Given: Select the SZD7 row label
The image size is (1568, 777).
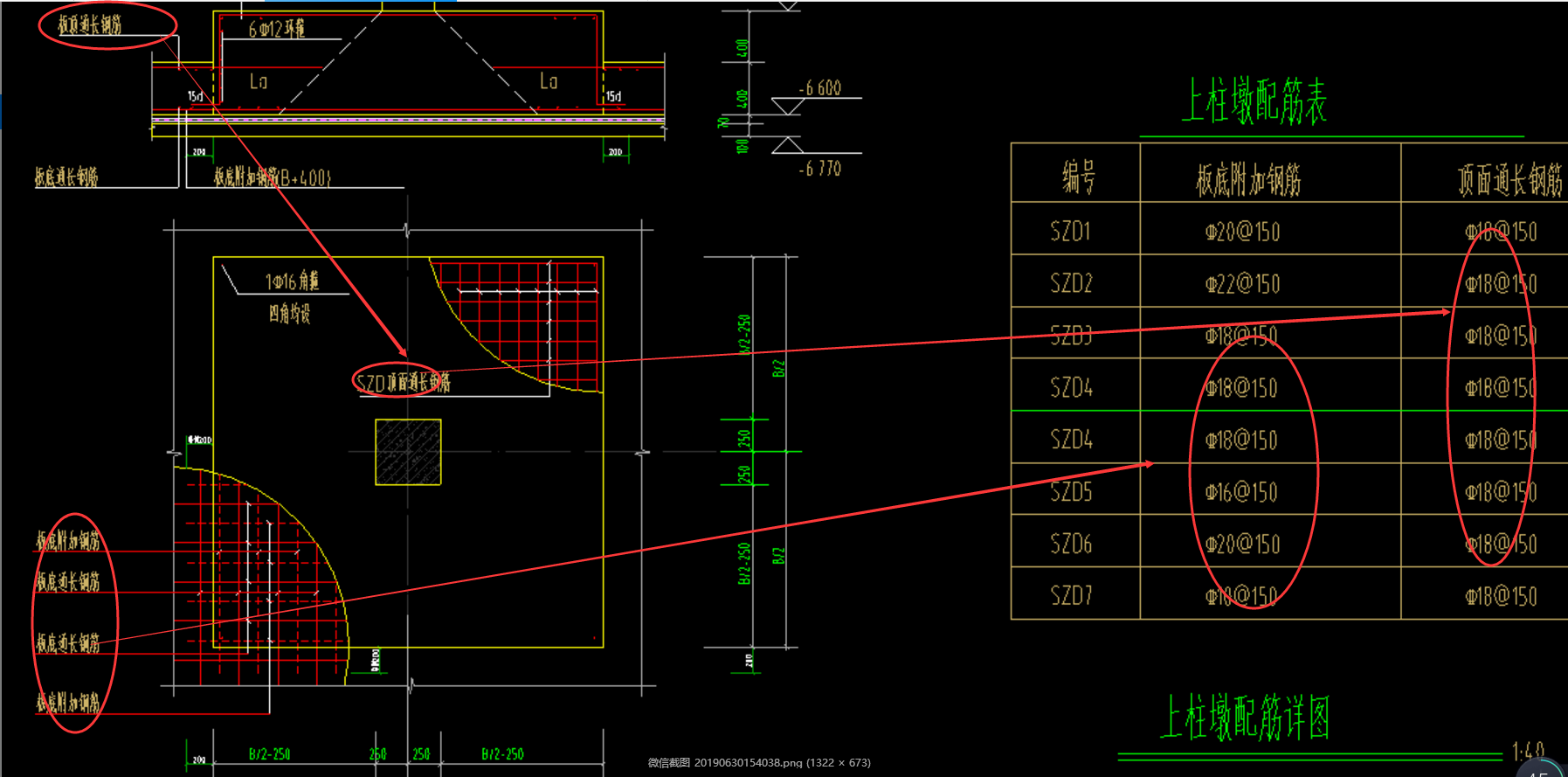Looking at the screenshot, I should (x=1071, y=596).
